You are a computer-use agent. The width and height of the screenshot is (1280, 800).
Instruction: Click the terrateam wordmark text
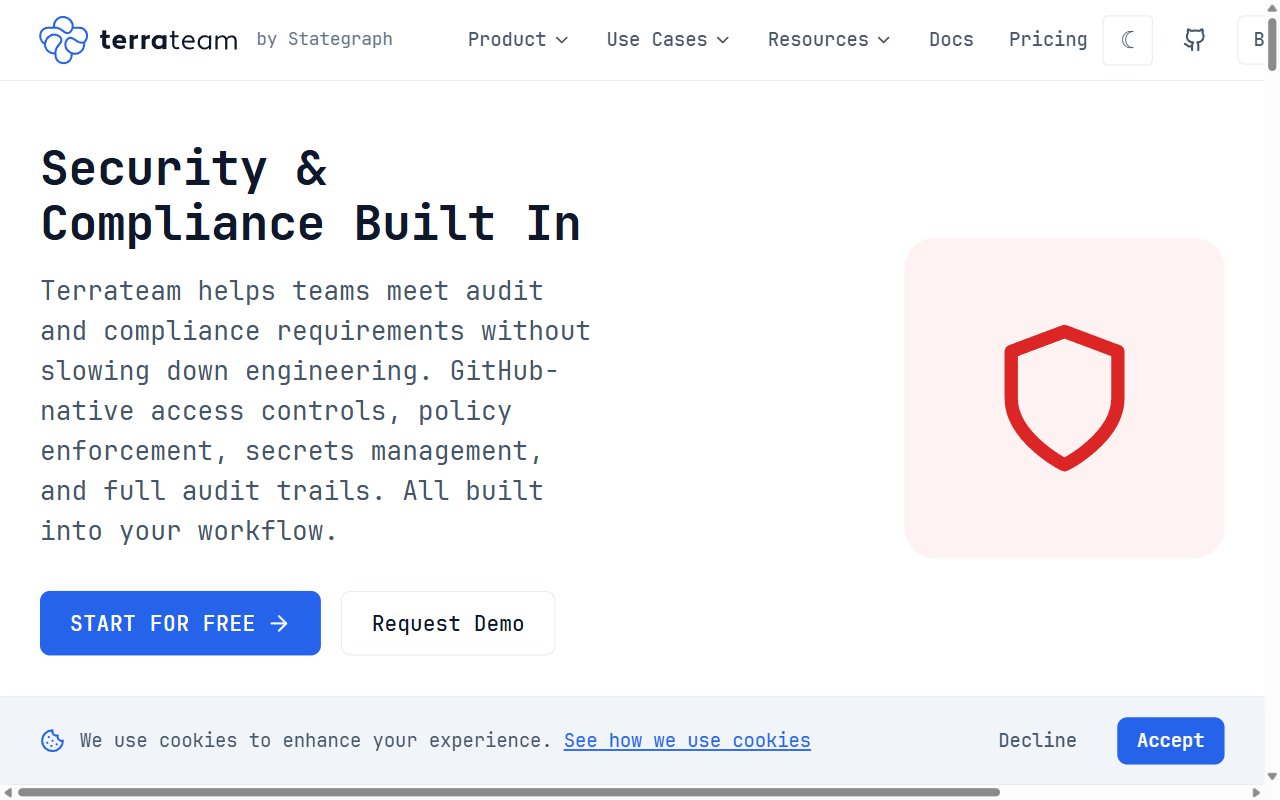coord(168,40)
